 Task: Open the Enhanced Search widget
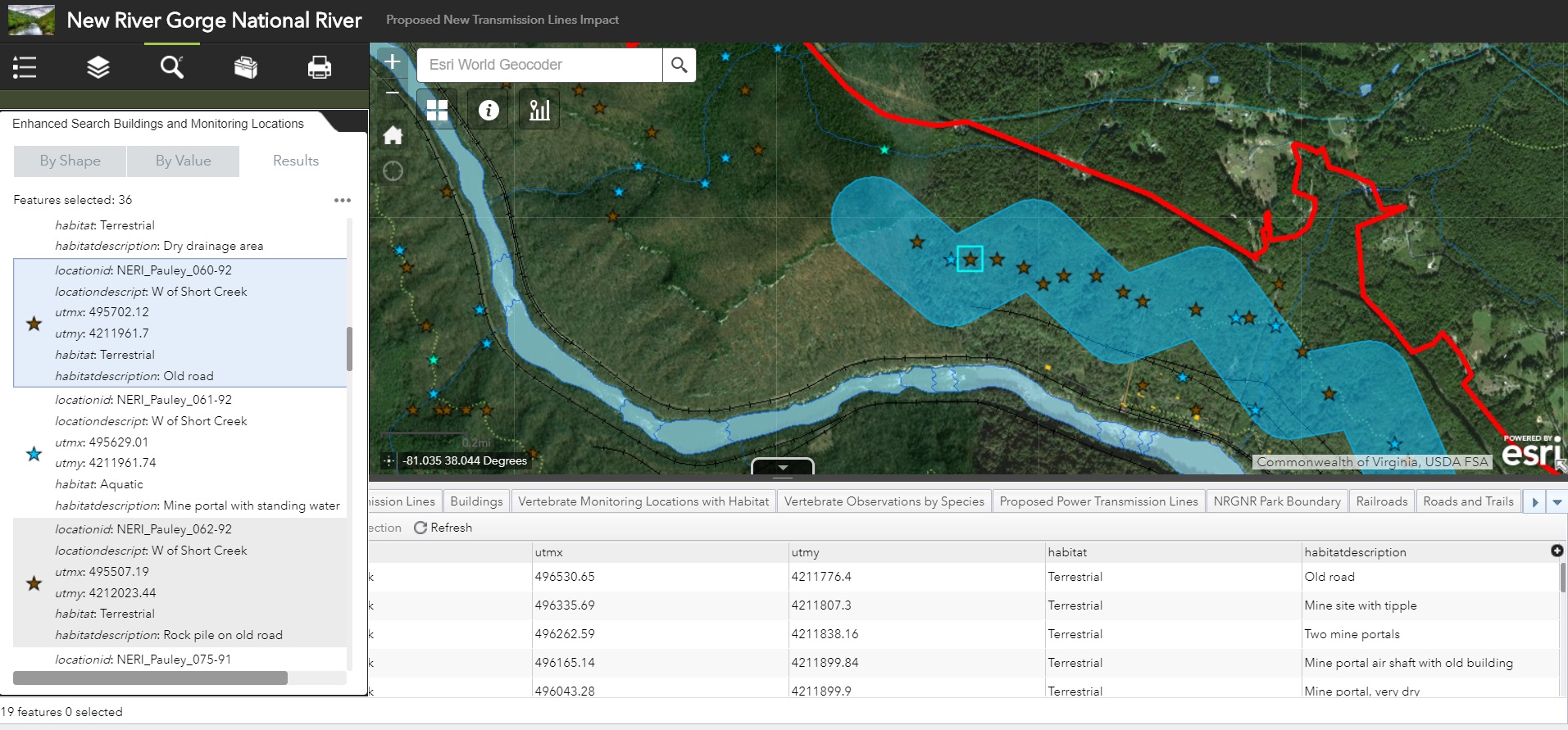click(x=172, y=67)
